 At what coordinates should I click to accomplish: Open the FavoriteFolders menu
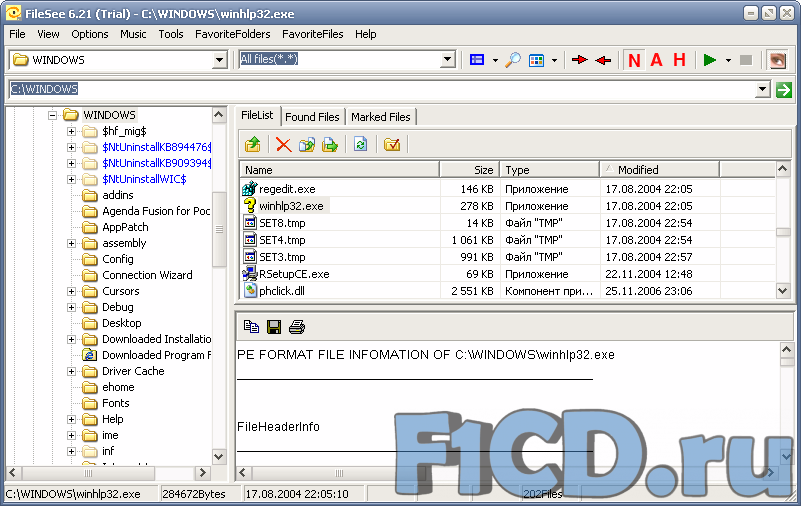[232, 34]
